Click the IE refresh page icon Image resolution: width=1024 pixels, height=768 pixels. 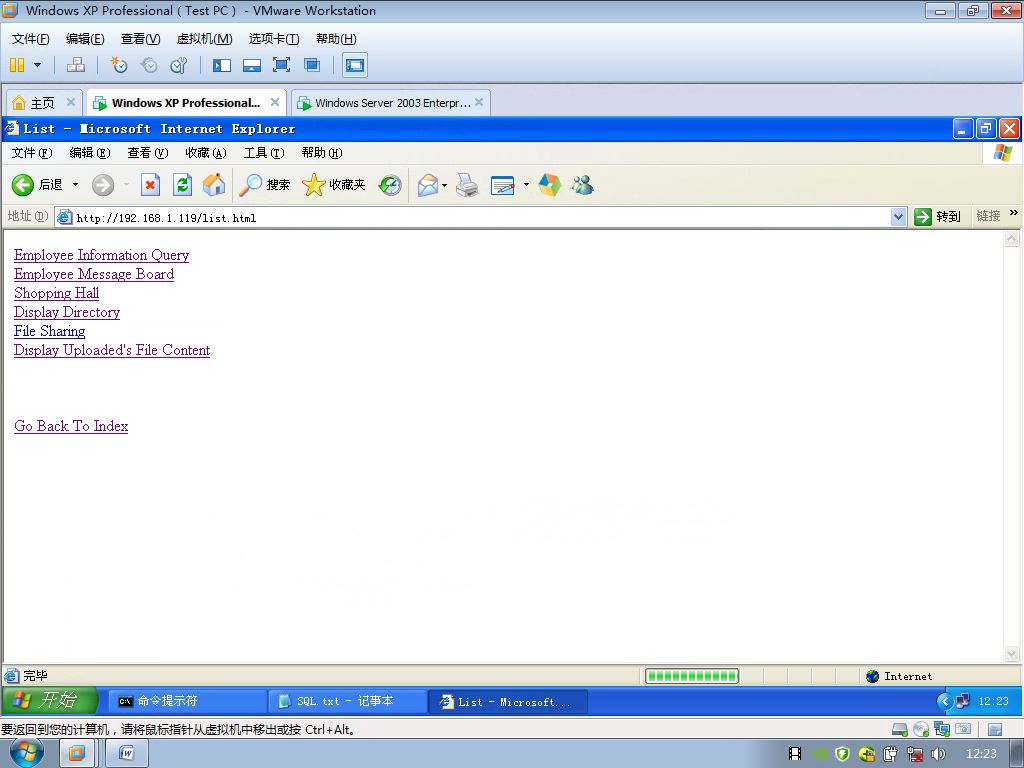182,185
